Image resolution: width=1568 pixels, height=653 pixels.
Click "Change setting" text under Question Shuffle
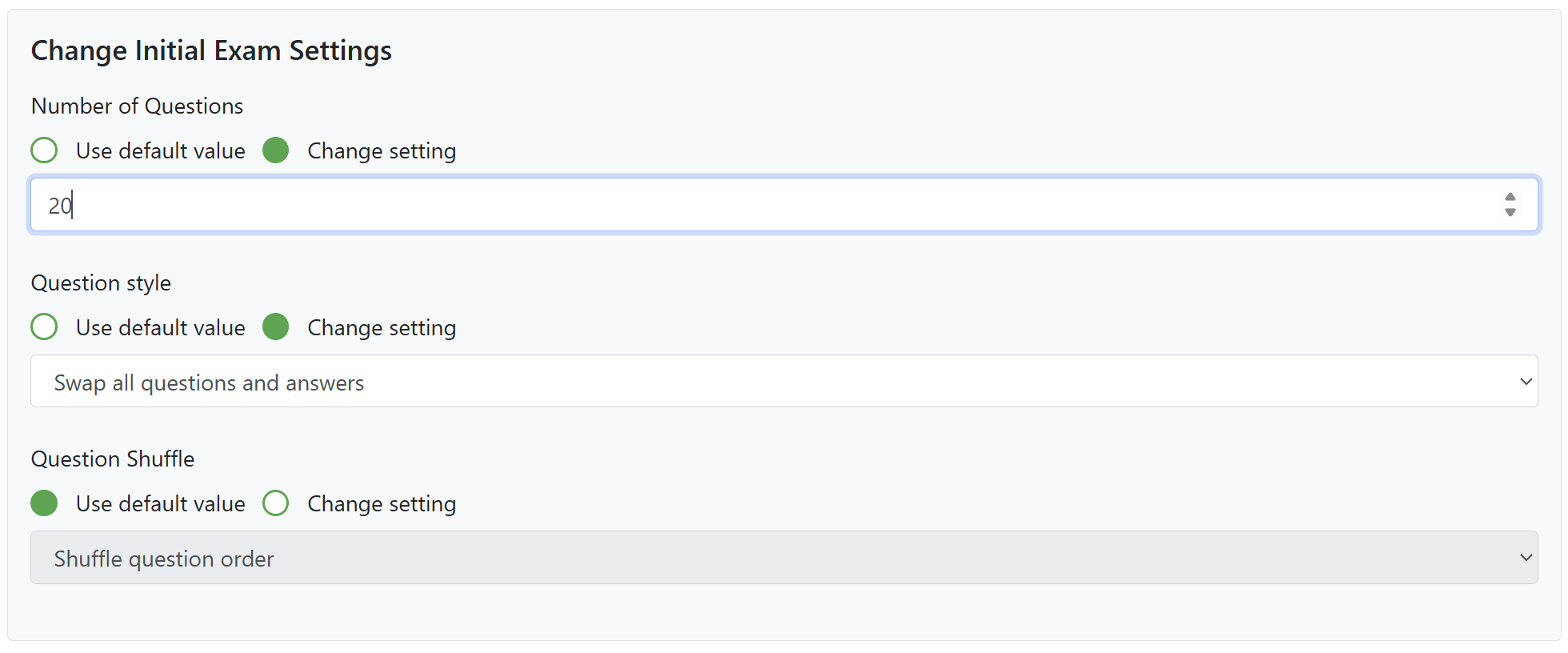coord(382,504)
